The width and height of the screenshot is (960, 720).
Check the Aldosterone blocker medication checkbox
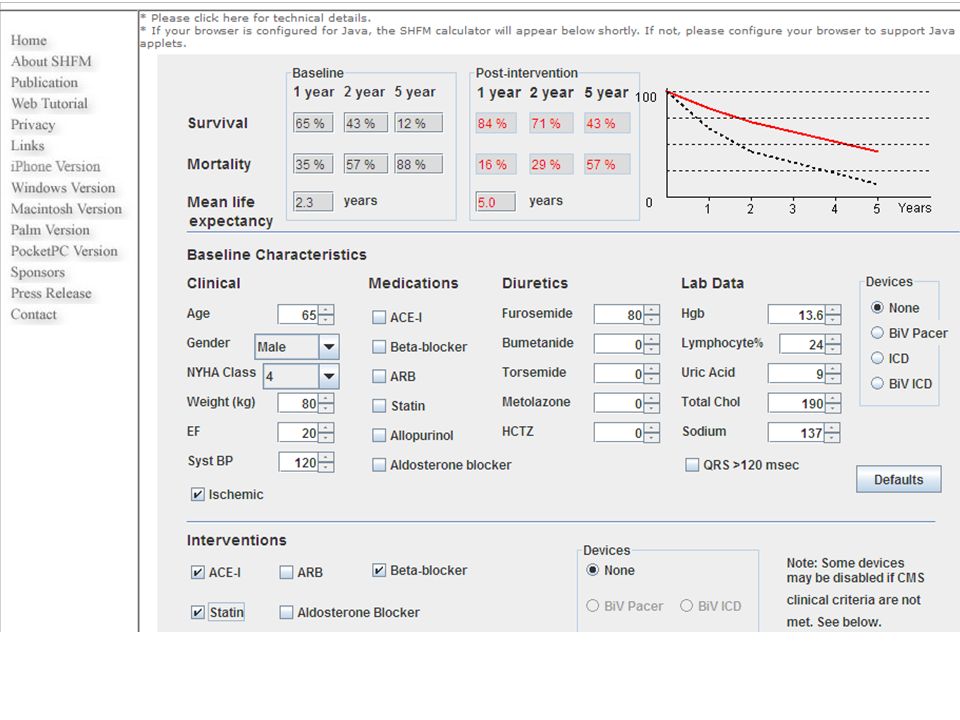(379, 465)
